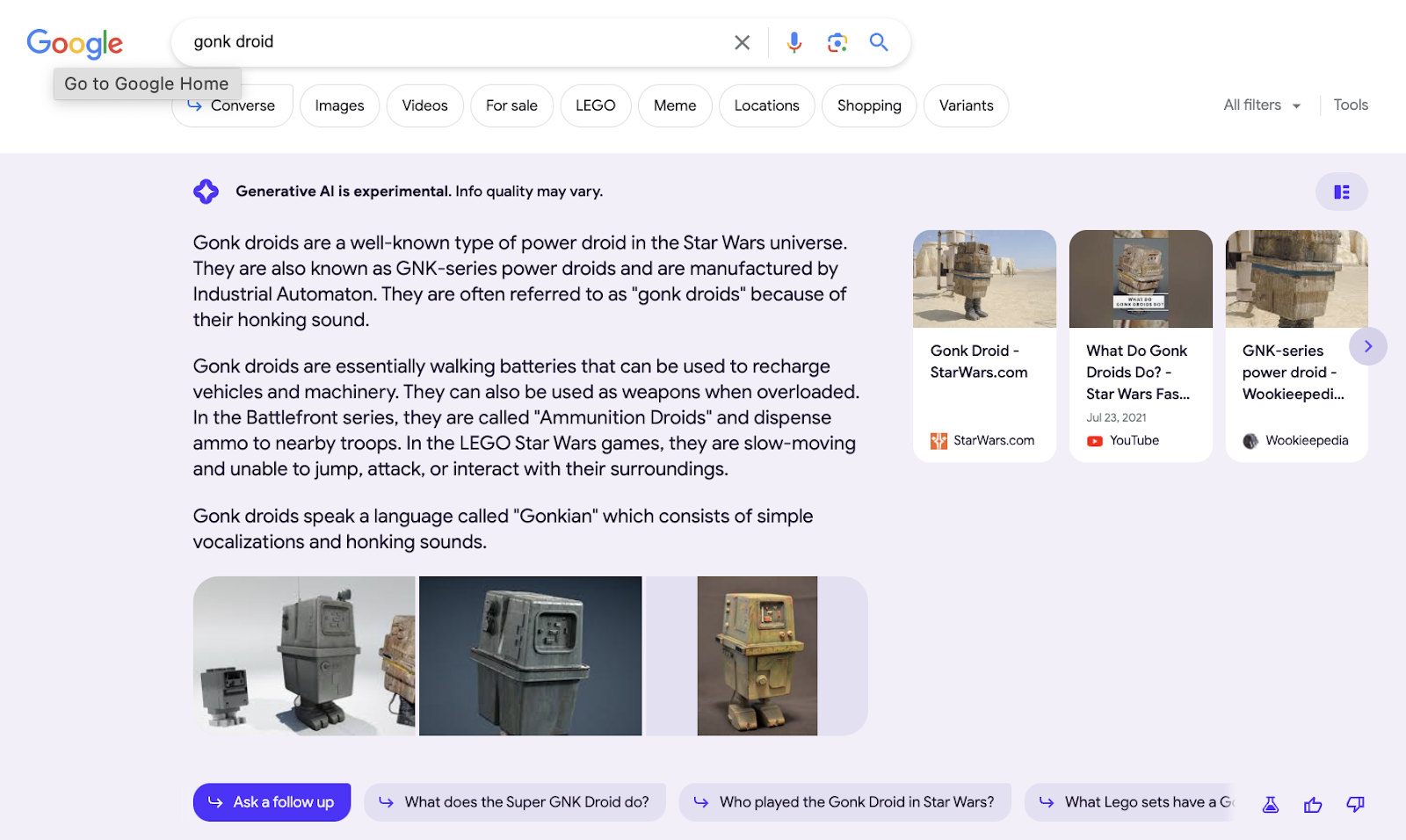This screenshot has width=1406, height=840.
Task: Advance source cards with the right chevron
Action: [x=1368, y=346]
